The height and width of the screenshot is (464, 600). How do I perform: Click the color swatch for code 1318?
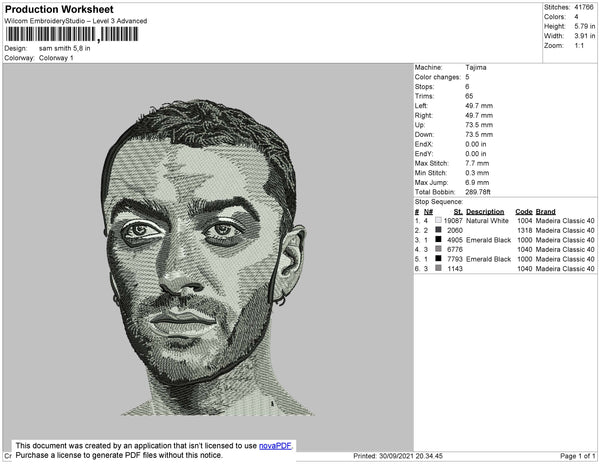click(438, 230)
